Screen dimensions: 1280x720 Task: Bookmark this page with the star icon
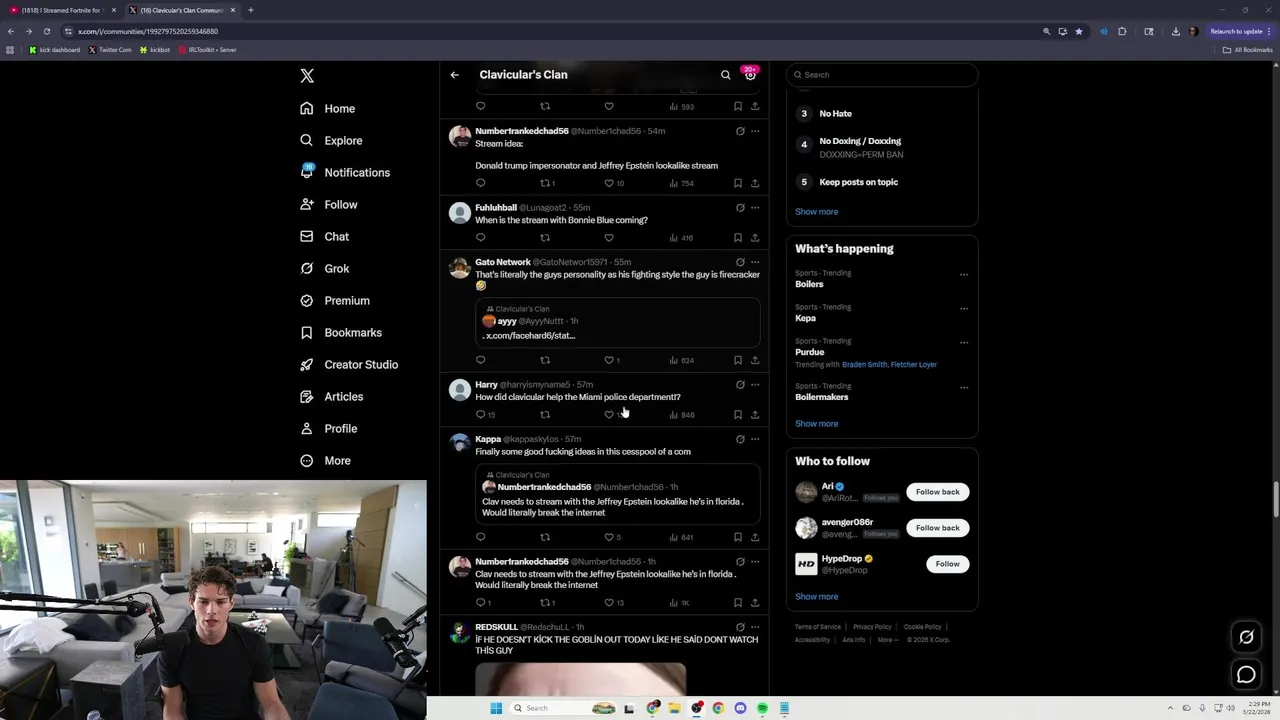click(1078, 31)
